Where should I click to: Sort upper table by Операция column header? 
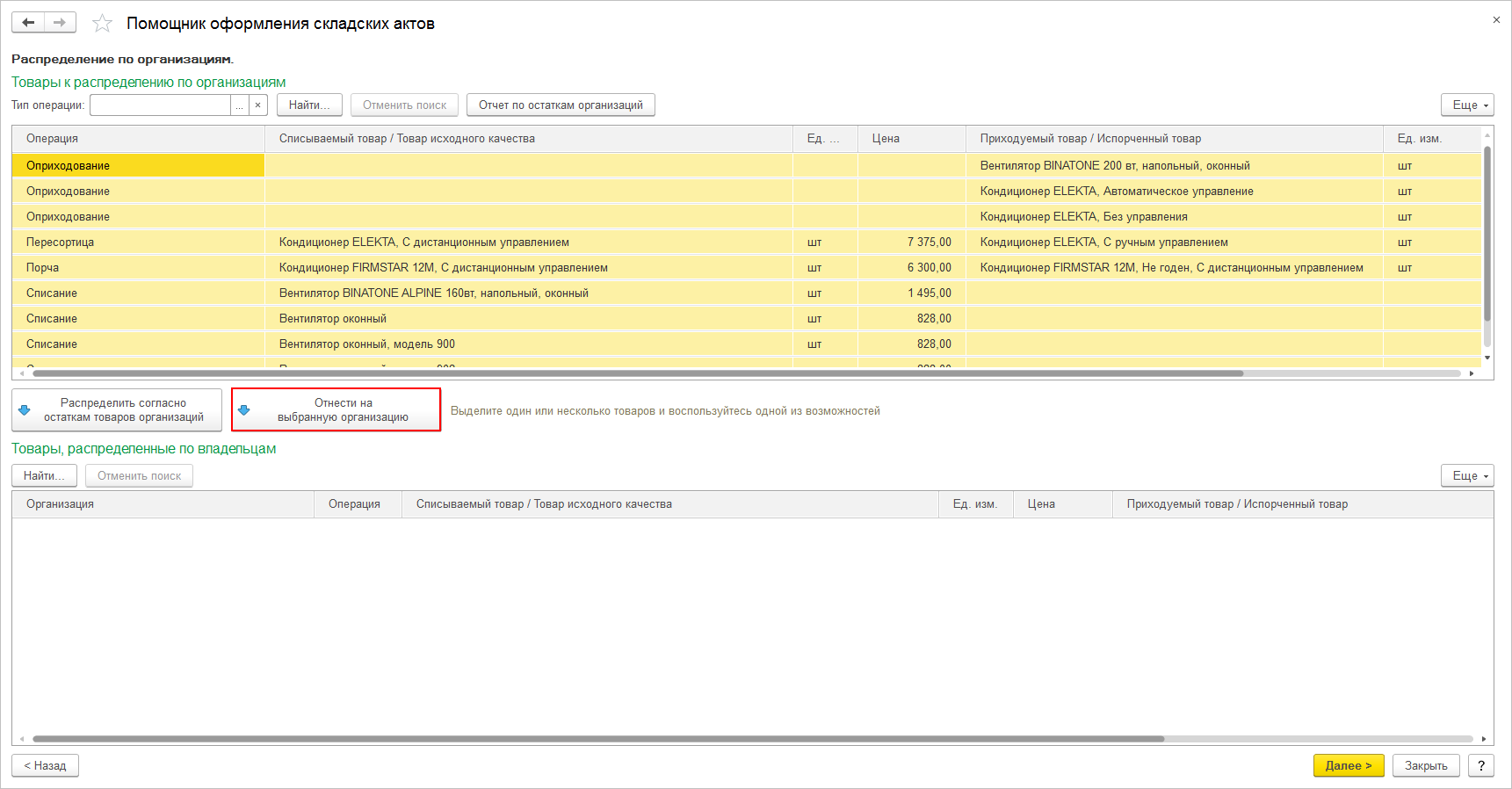[138, 139]
